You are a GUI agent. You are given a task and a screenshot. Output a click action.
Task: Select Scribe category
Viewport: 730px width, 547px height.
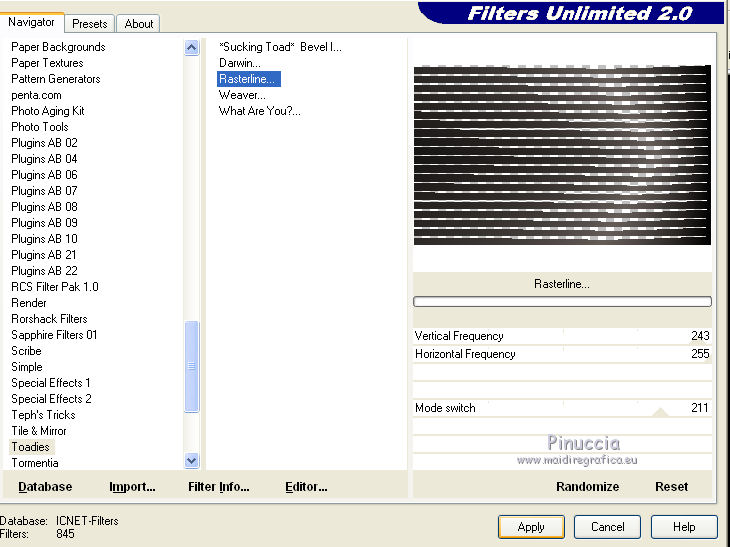(27, 351)
